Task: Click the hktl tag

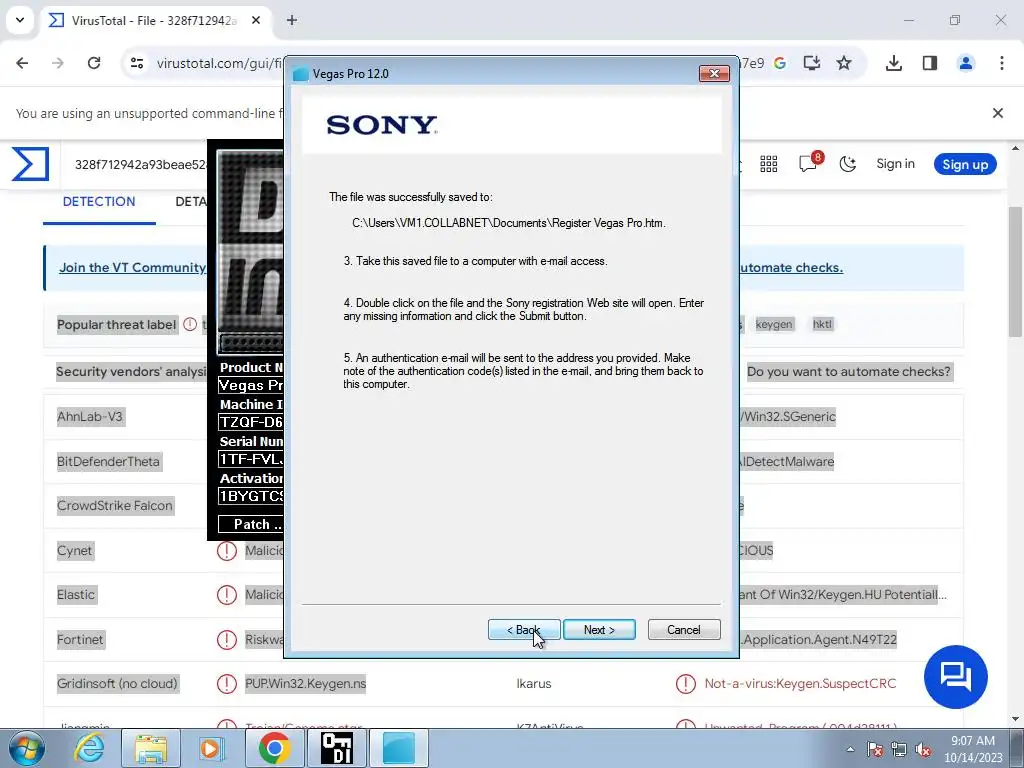Action: pos(822,324)
